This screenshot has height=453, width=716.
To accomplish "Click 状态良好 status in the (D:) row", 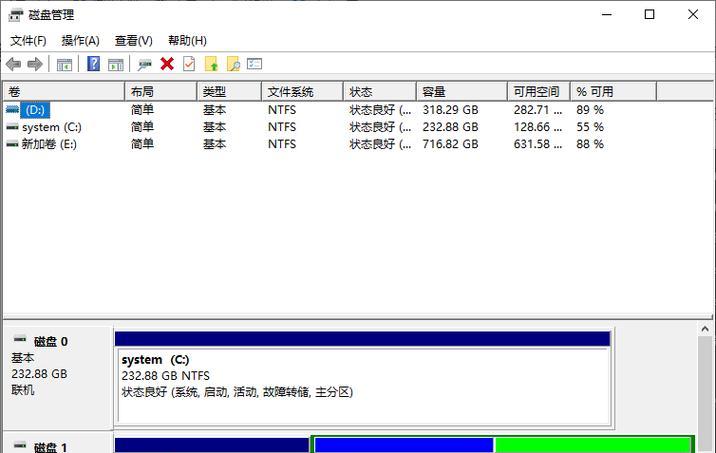I will [x=380, y=110].
